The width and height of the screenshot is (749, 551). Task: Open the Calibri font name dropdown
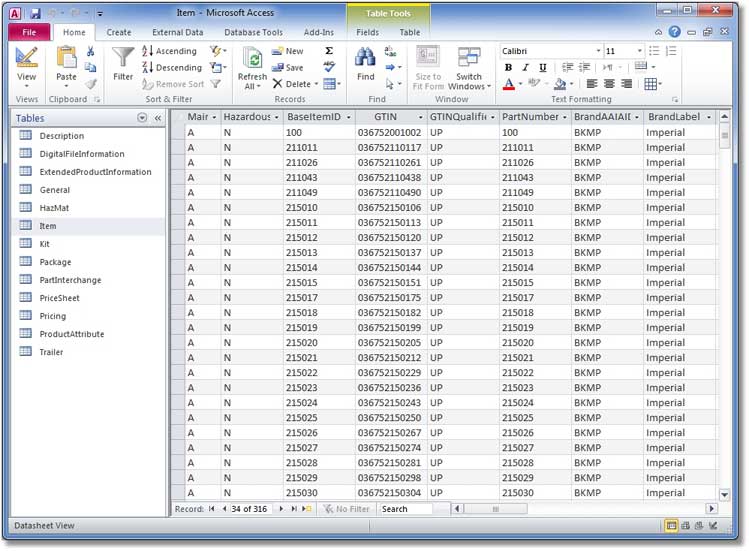(598, 51)
